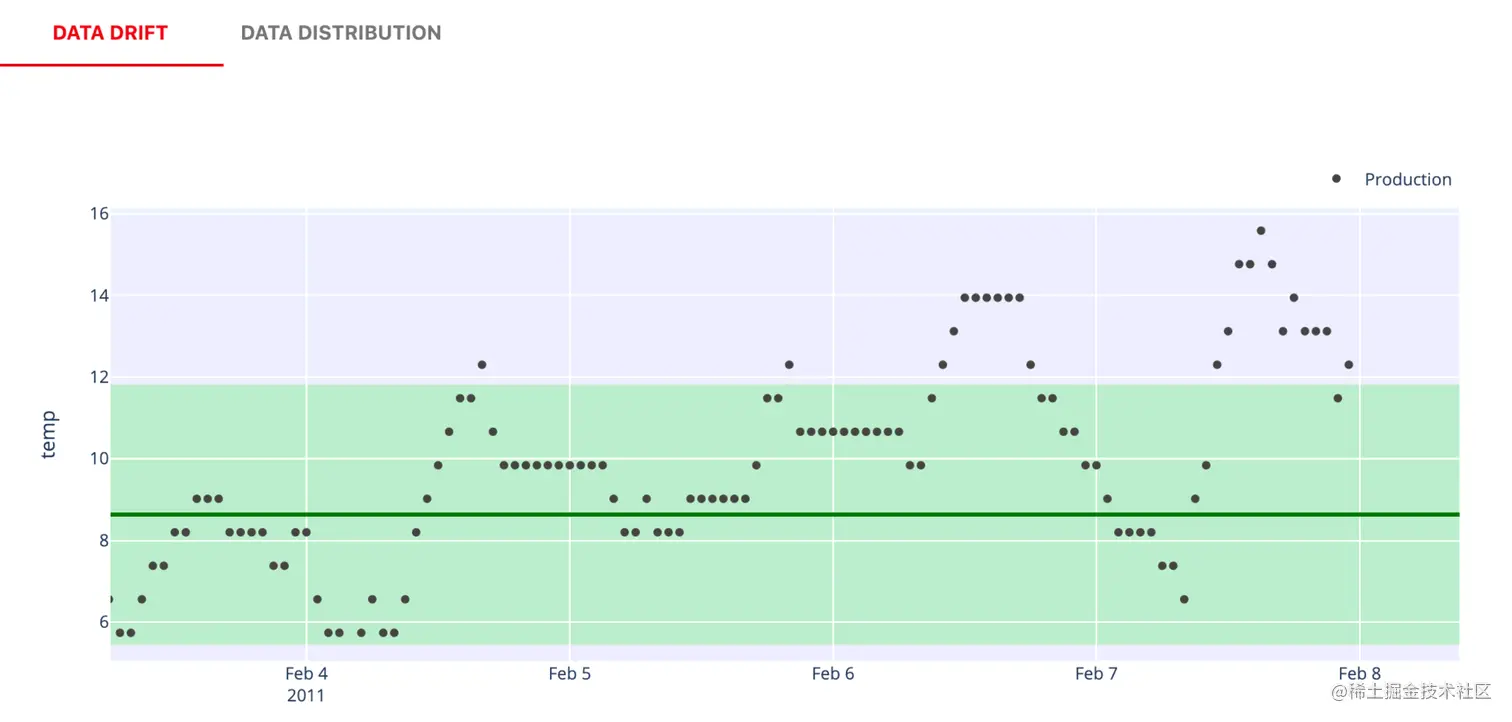The image size is (1512, 722).
Task: Click the last data point before Feb 8
Action: (x=1349, y=365)
